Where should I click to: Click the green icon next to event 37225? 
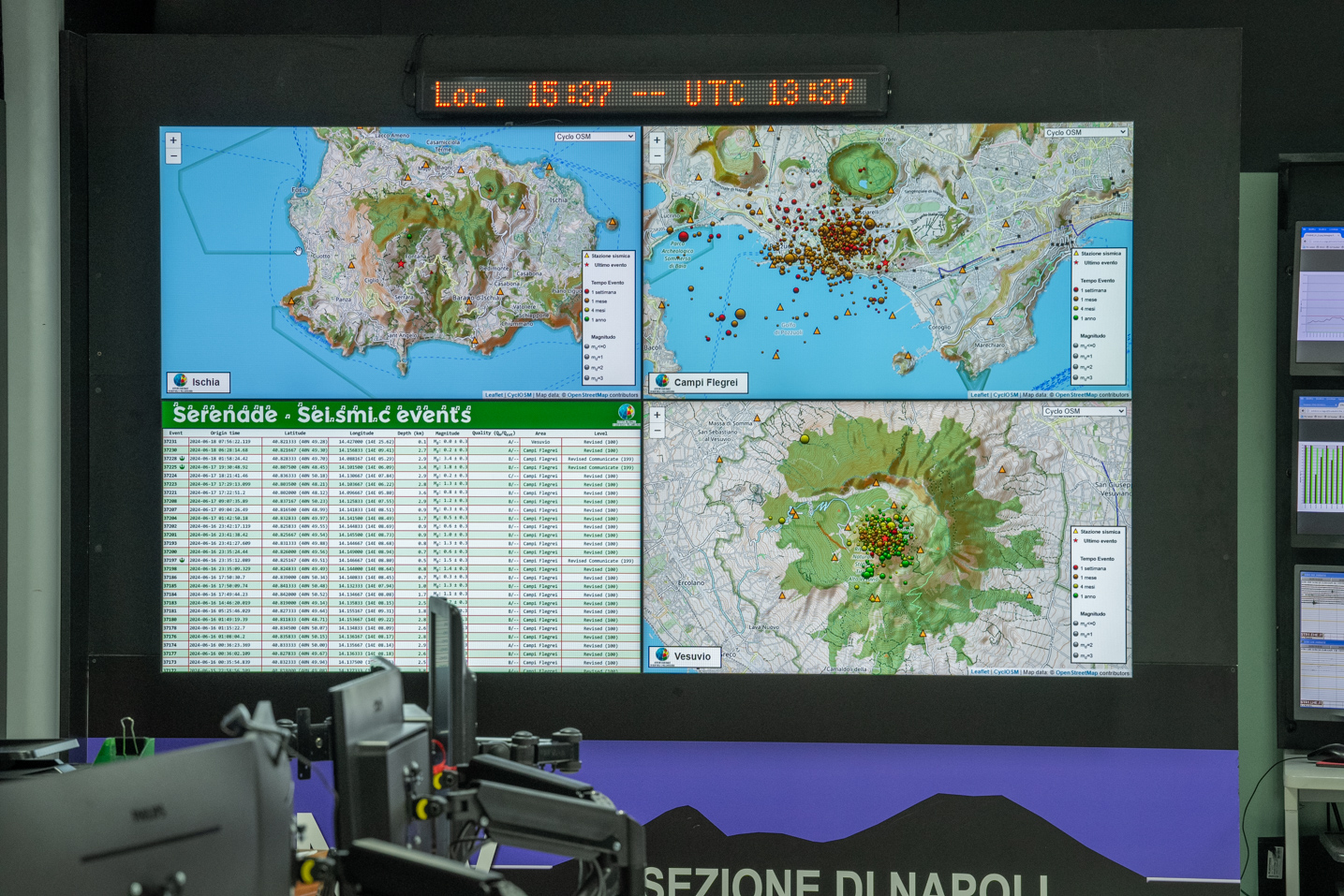pyautogui.click(x=182, y=467)
